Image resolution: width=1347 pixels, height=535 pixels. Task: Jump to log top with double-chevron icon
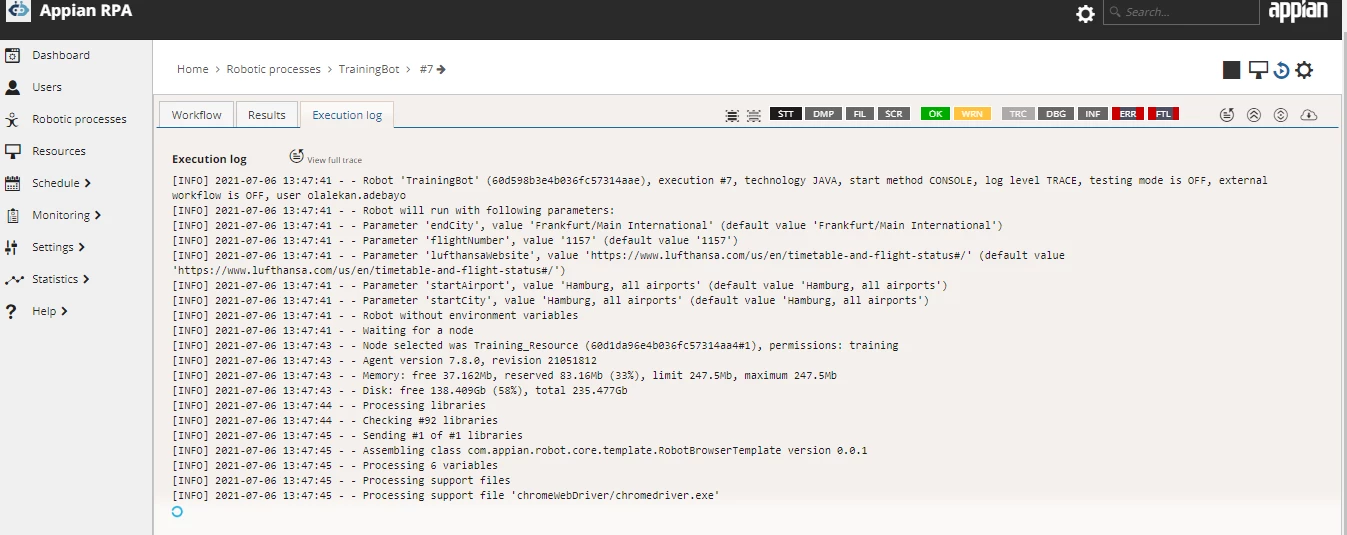pos(1254,115)
